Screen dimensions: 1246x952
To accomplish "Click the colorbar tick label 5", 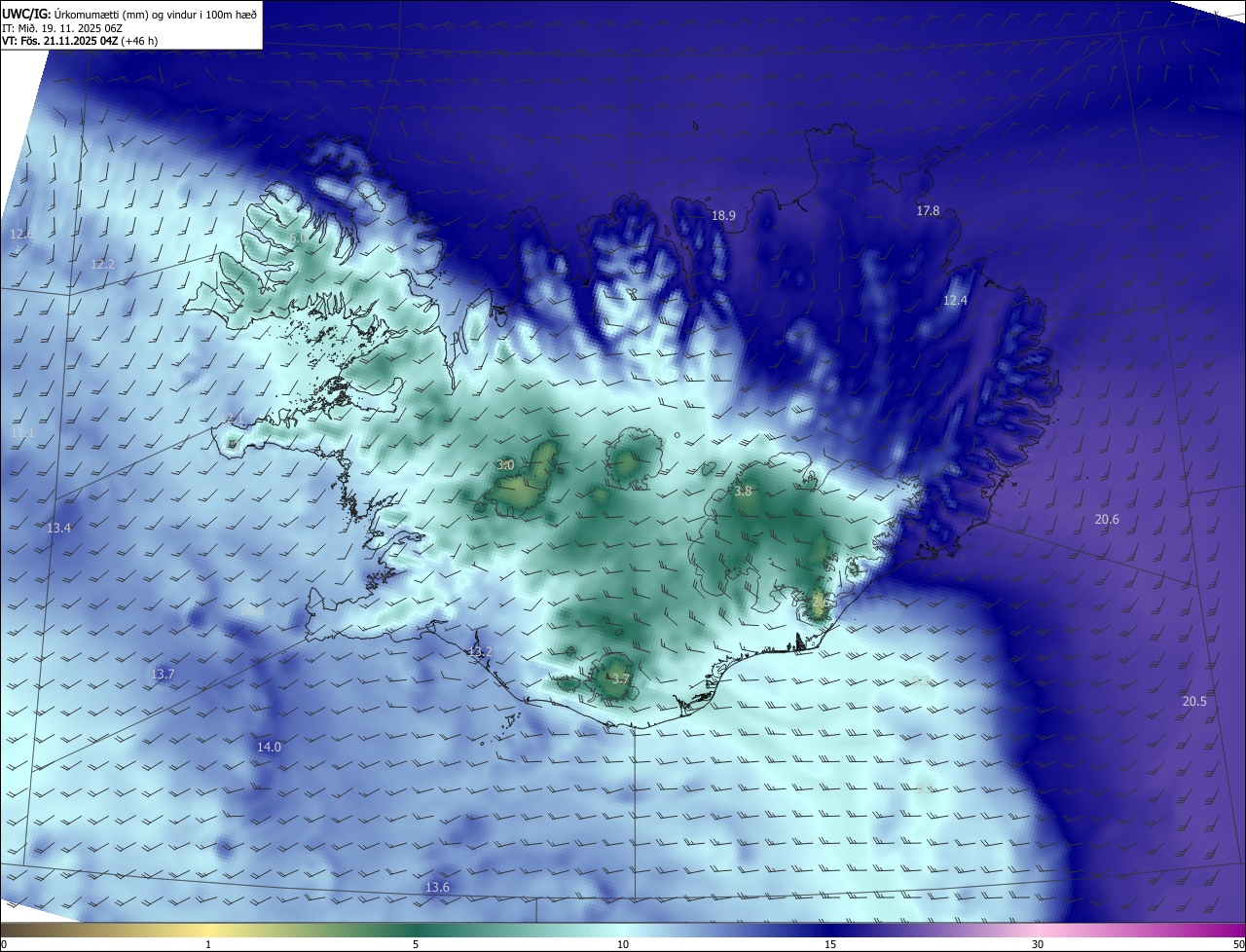I will click(x=416, y=944).
